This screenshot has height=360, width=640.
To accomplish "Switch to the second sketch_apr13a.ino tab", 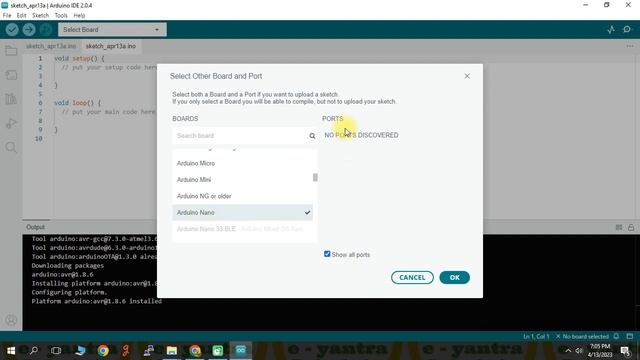I will (x=111, y=46).
